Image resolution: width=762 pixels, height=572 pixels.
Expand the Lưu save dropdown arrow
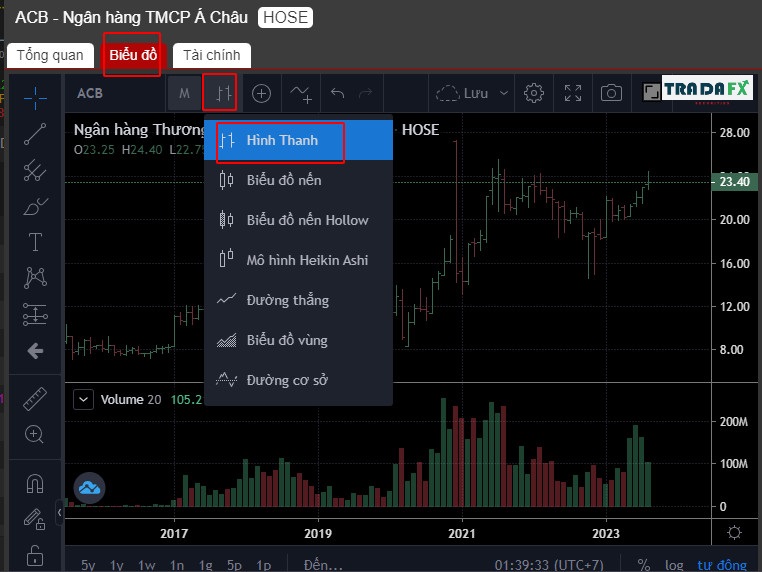tap(504, 93)
